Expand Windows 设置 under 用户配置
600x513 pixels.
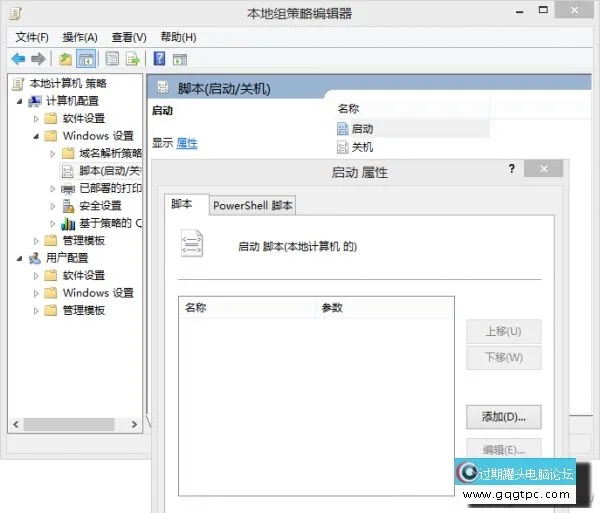36,293
